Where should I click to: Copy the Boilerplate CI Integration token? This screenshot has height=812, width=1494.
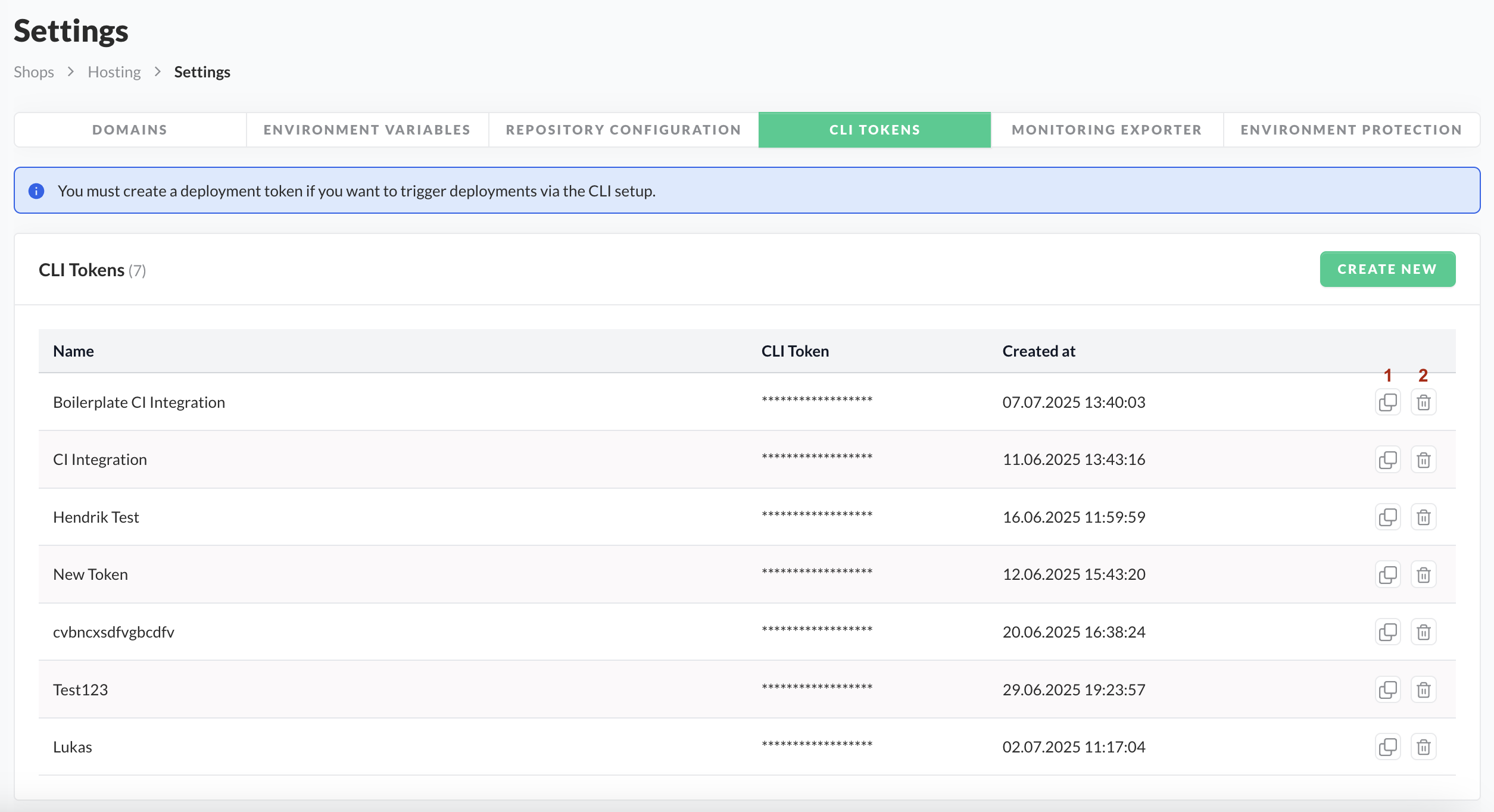1387,402
